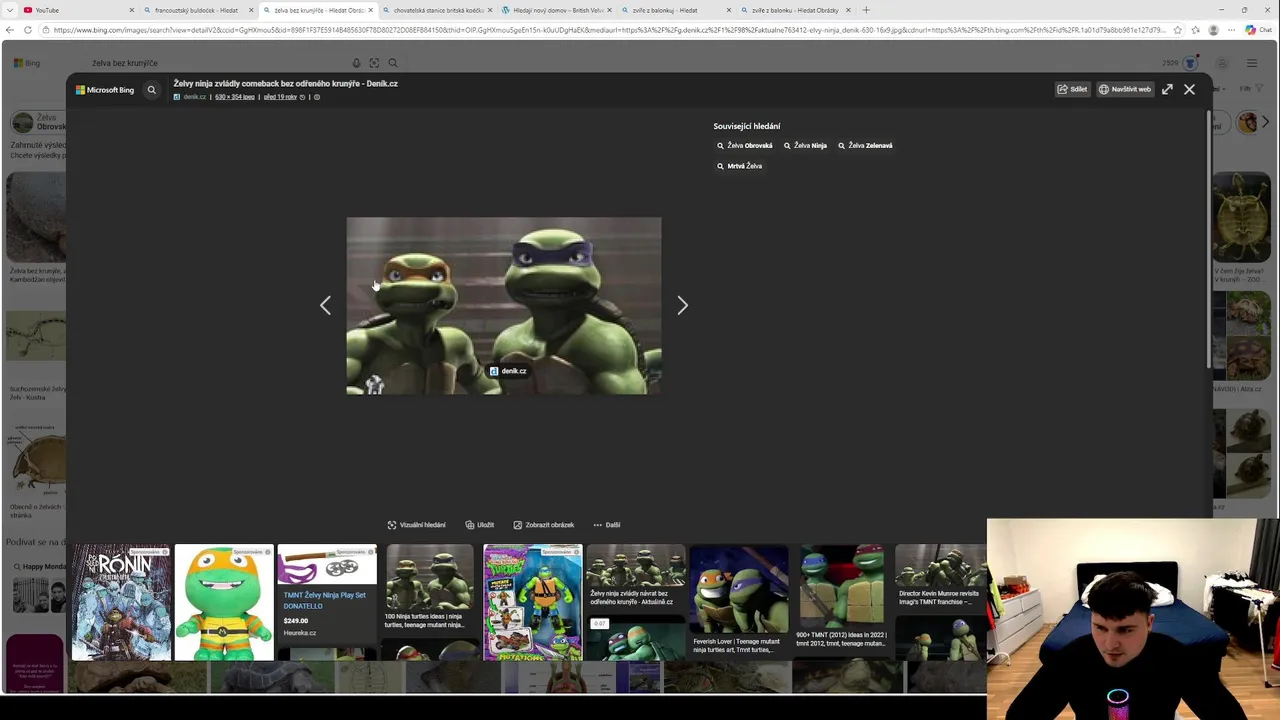Search related Želva Zelenavá
Image resolution: width=1280 pixels, height=720 pixels.
[x=865, y=146]
